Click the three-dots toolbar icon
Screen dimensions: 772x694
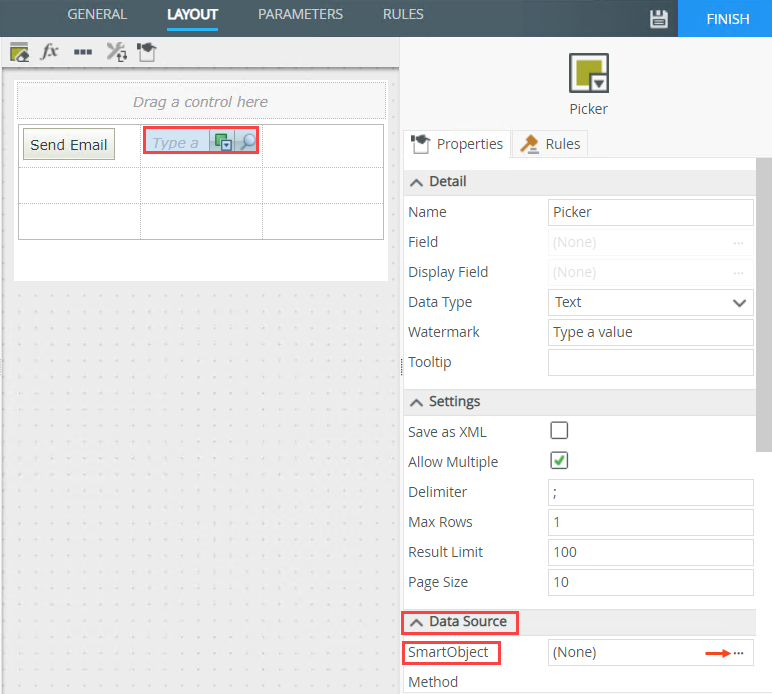pyautogui.click(x=83, y=52)
